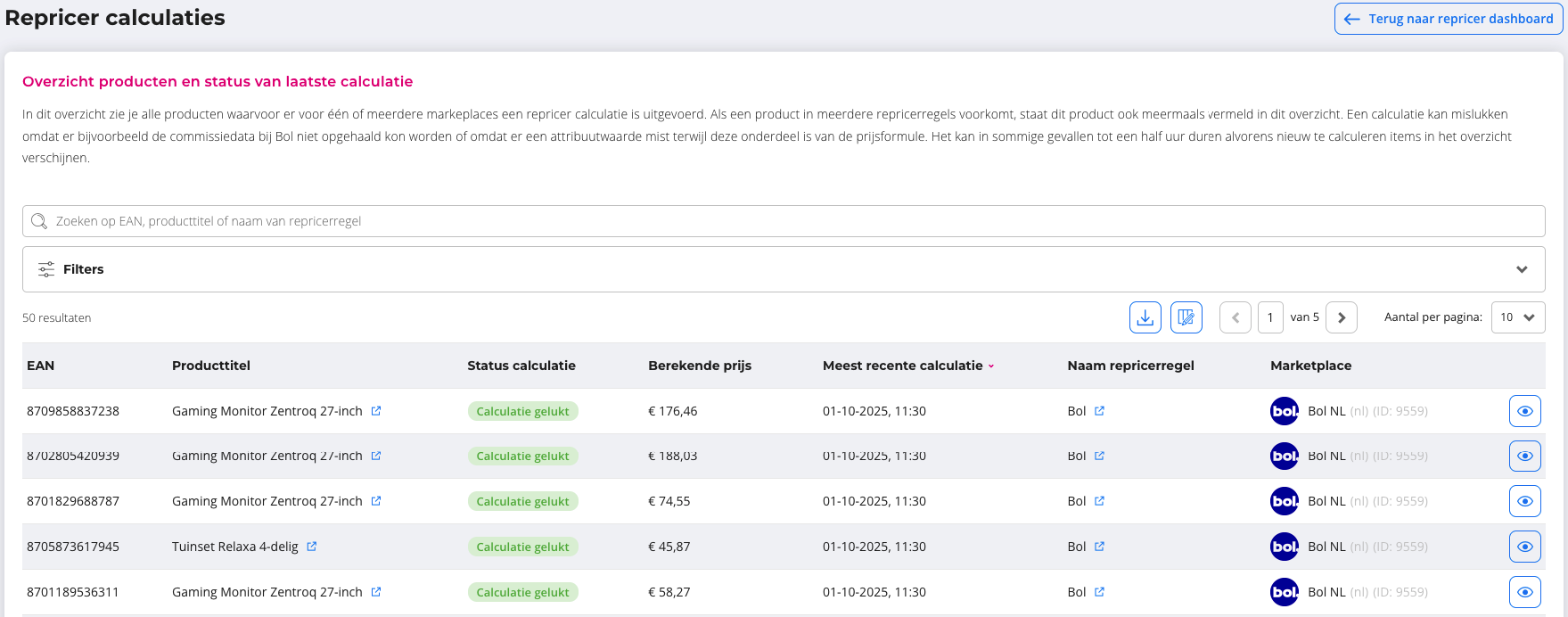Open external link for EAN 8709858837238 product
The width and height of the screenshot is (1568, 617).
tap(376, 411)
